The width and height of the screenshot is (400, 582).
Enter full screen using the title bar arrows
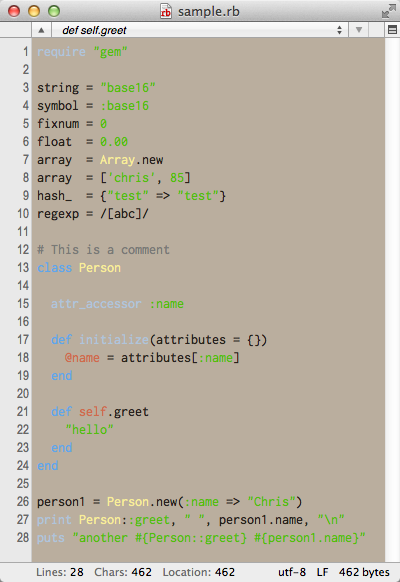(388, 11)
